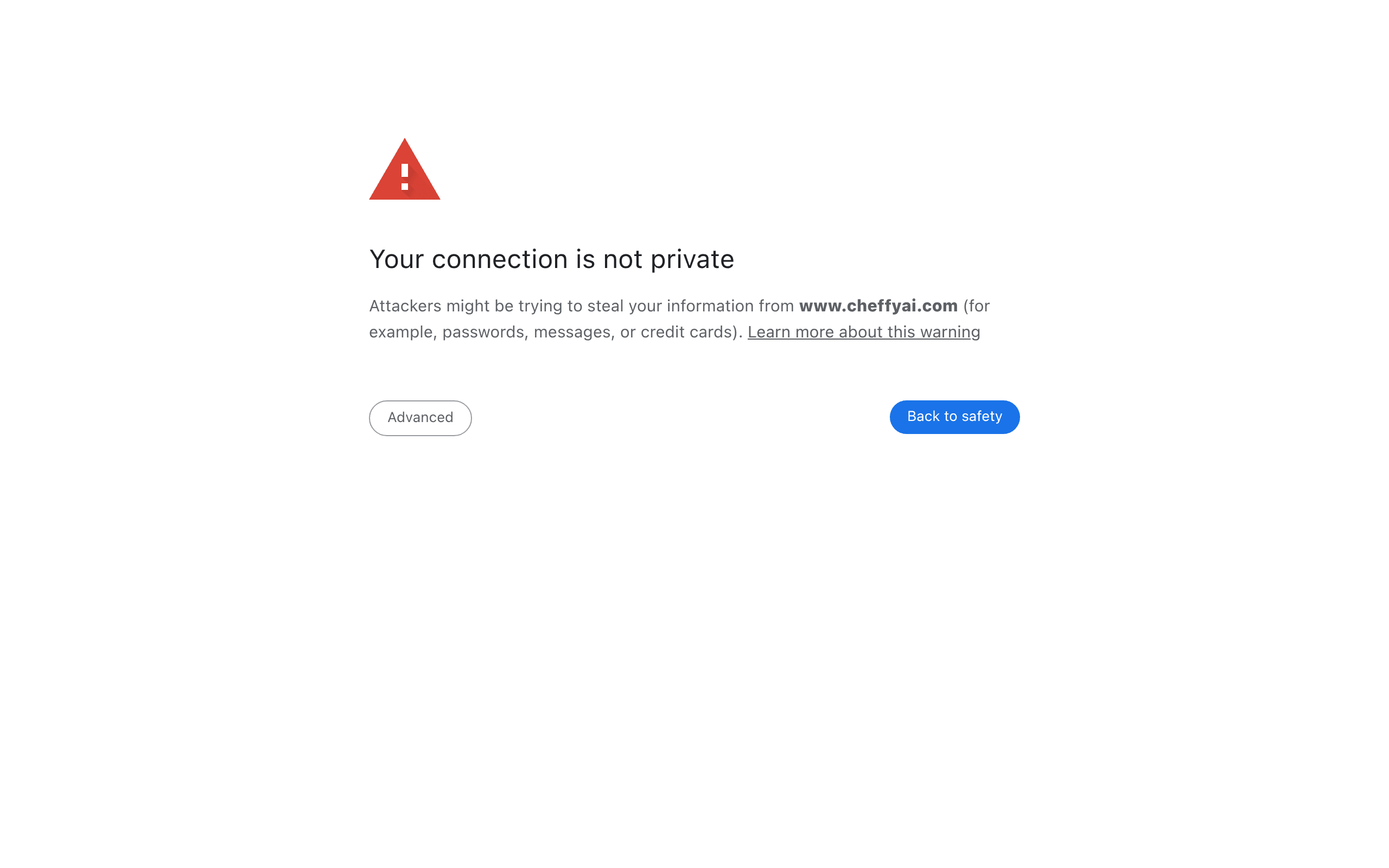1389x868 pixels.
Task: Go back using Back to safety
Action: 954,417
